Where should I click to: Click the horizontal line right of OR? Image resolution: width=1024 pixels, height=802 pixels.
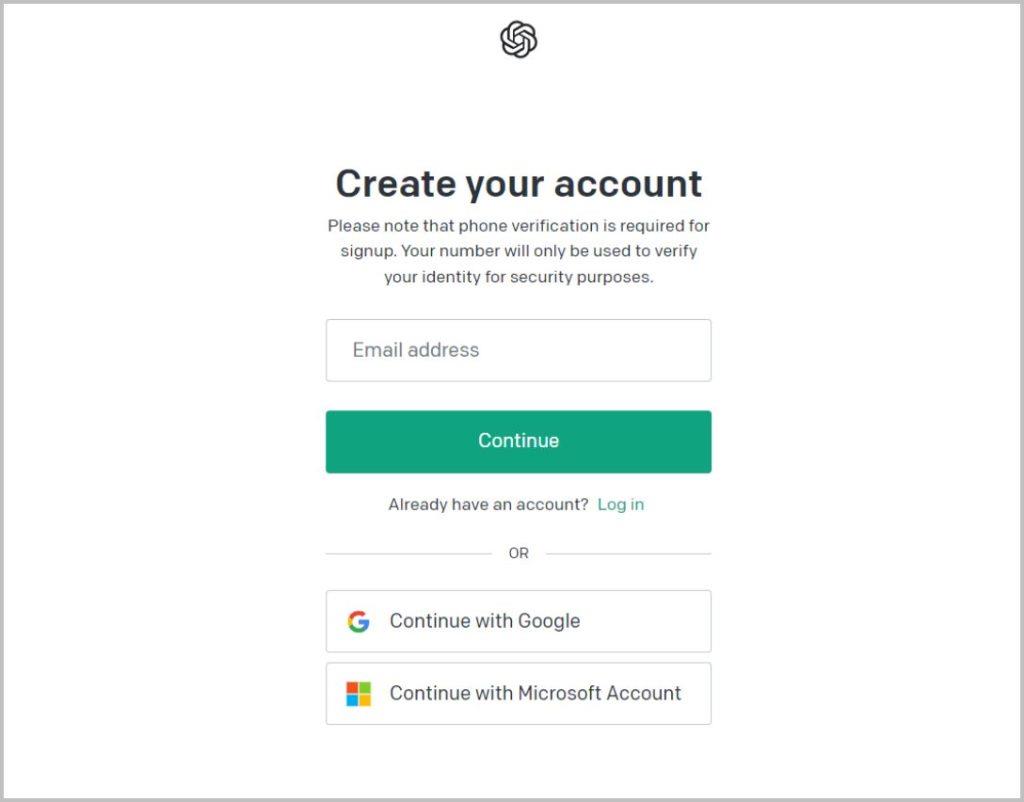628,554
